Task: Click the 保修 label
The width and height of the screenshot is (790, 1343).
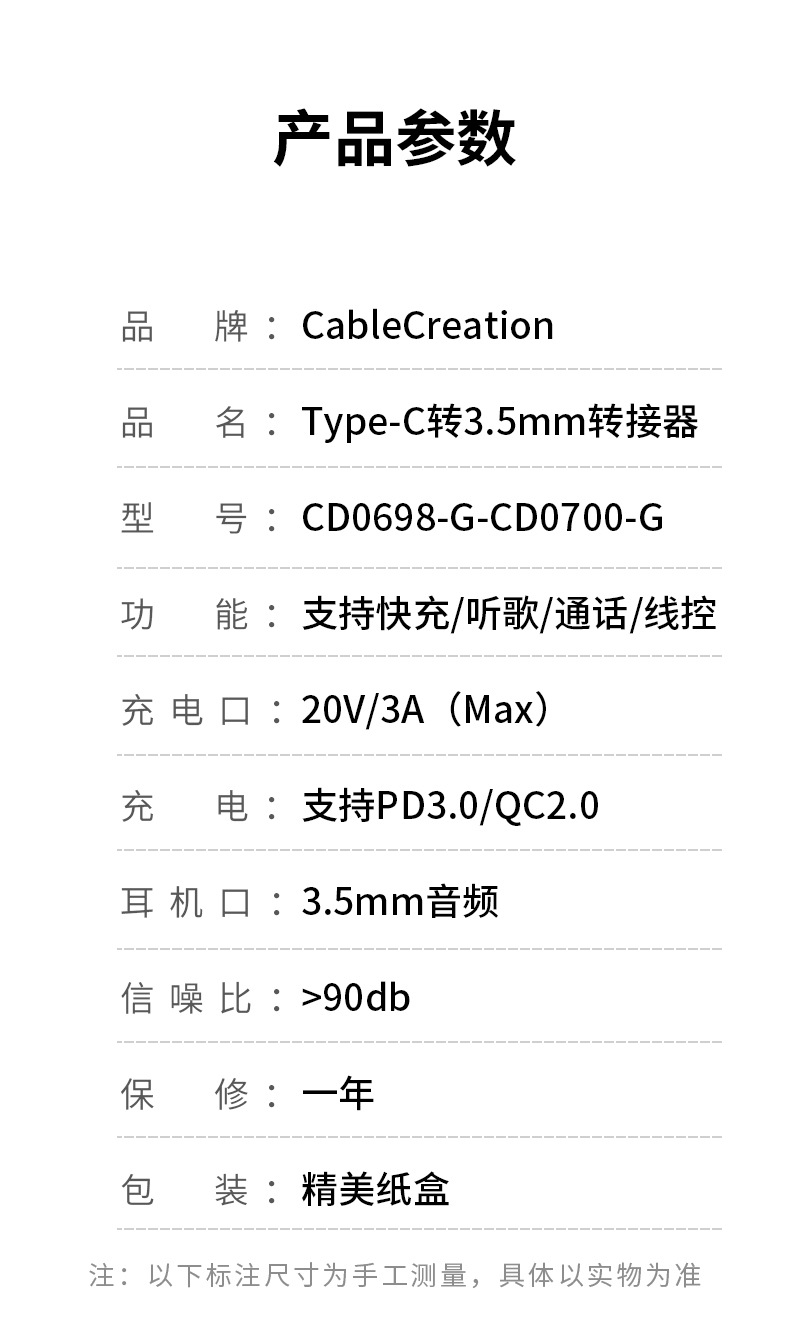Action: pyautogui.click(x=185, y=1094)
